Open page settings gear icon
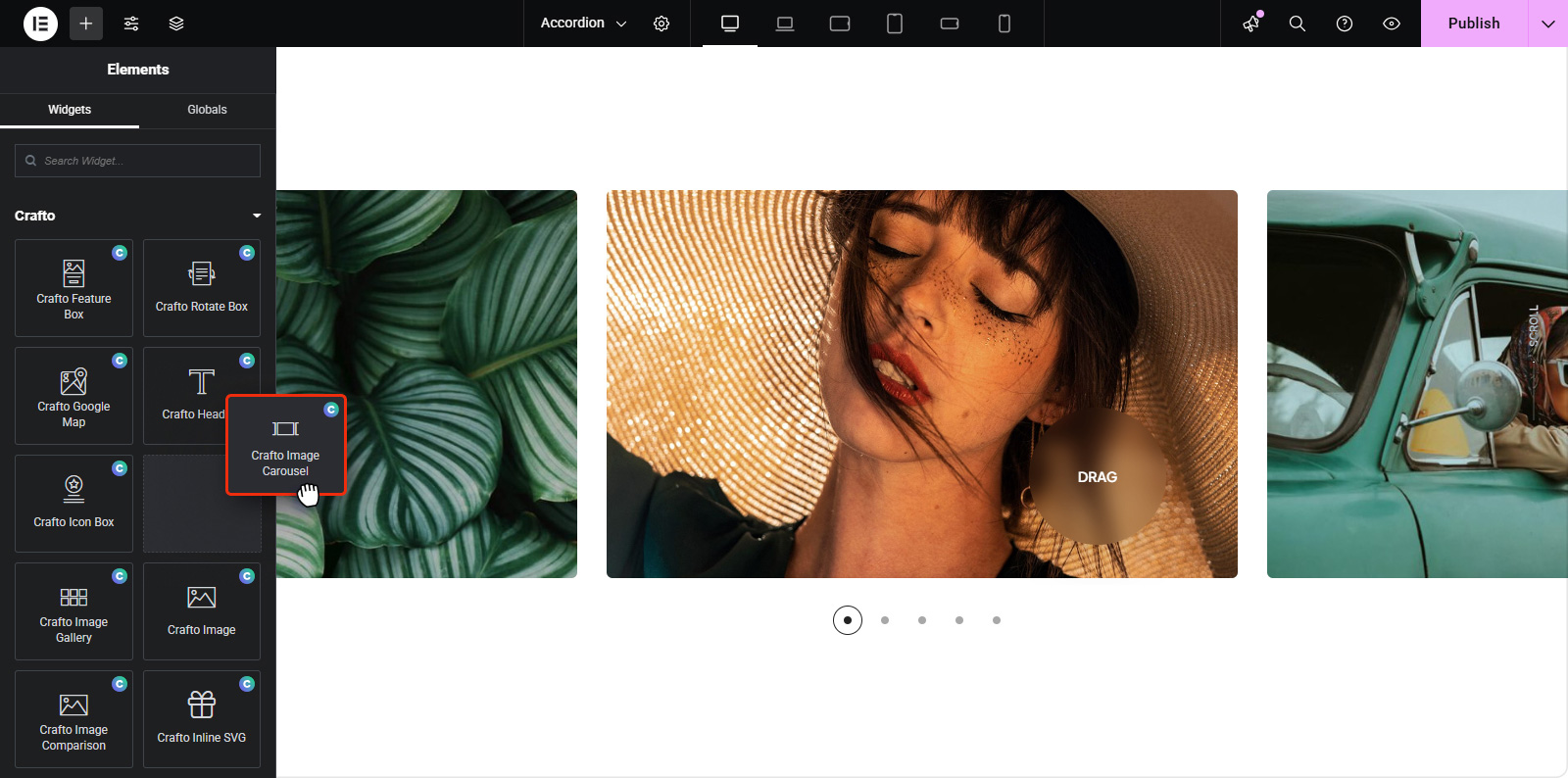Viewport: 1568px width, 778px height. (661, 24)
